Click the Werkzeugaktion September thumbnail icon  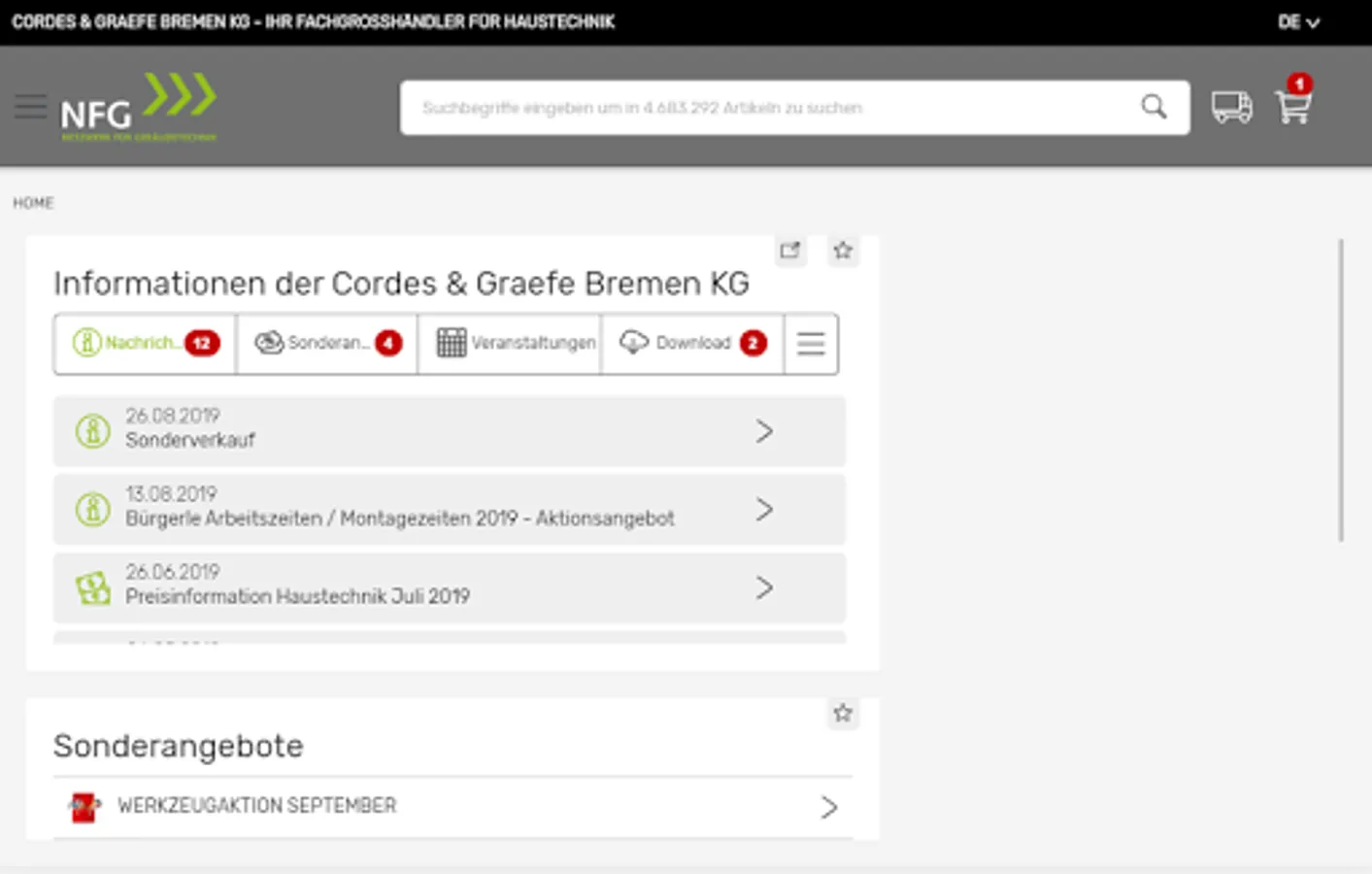click(x=84, y=807)
